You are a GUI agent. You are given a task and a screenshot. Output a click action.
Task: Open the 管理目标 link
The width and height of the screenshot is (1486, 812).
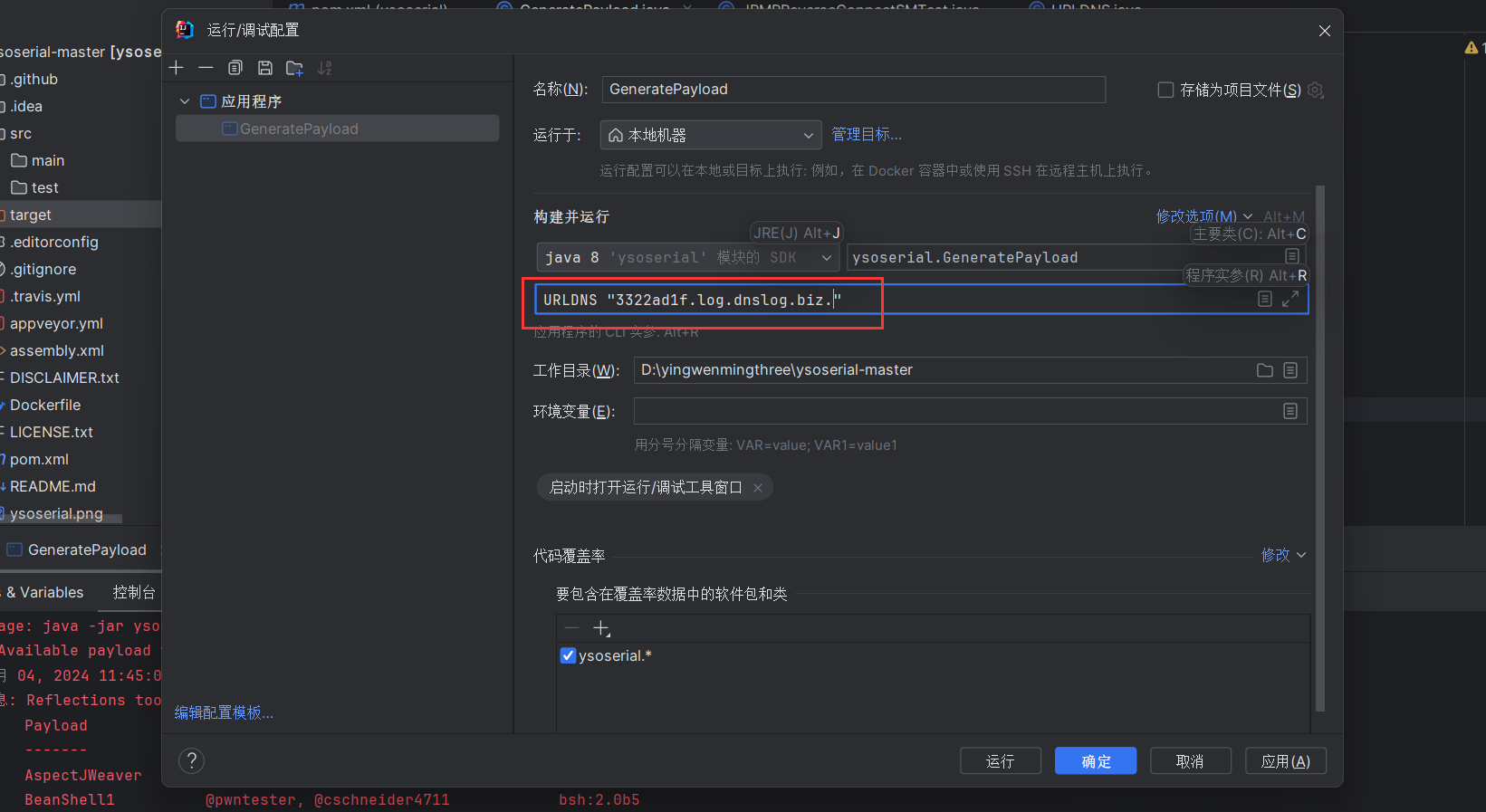click(x=867, y=135)
